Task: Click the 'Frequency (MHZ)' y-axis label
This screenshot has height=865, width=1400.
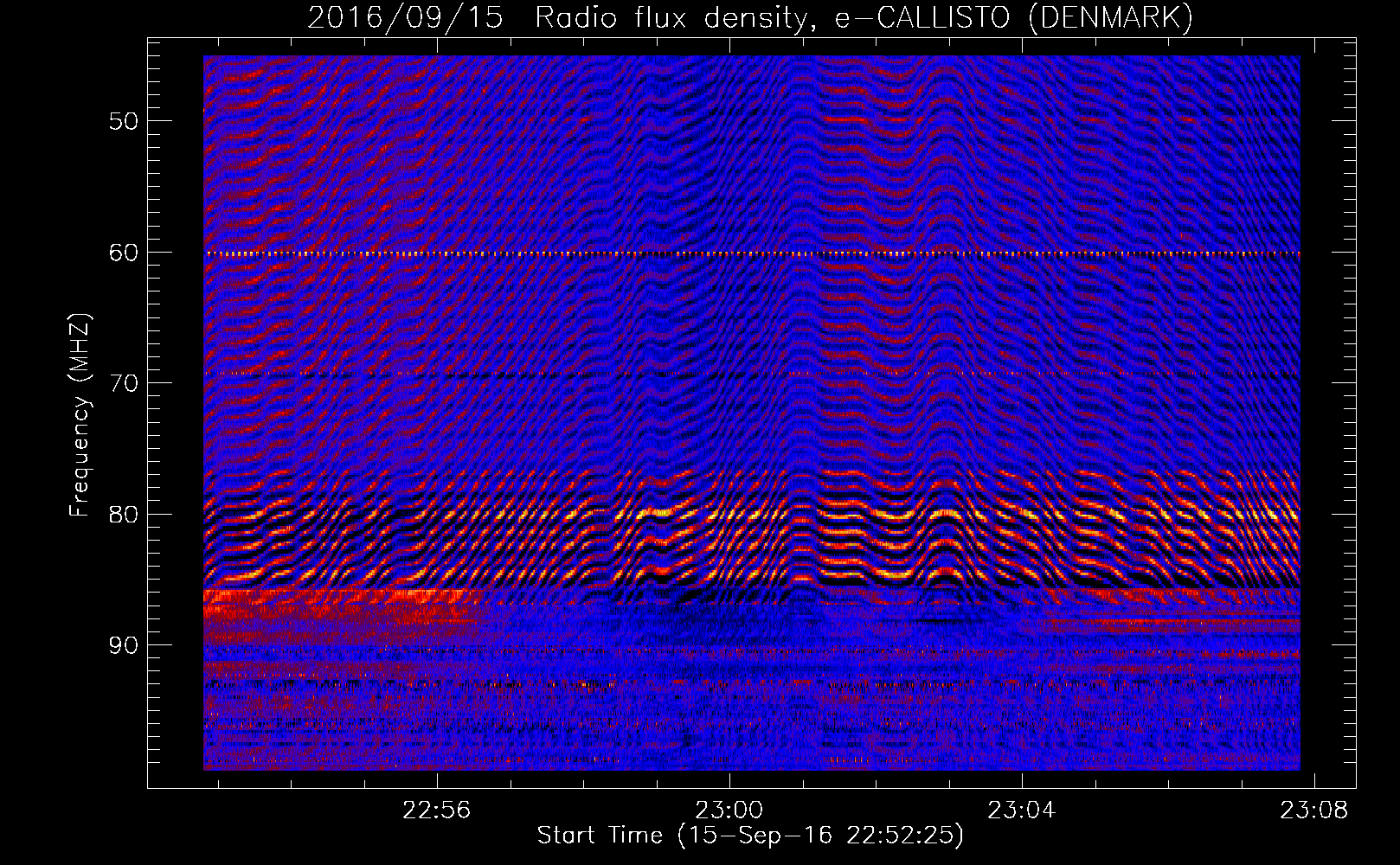Action: (80, 415)
